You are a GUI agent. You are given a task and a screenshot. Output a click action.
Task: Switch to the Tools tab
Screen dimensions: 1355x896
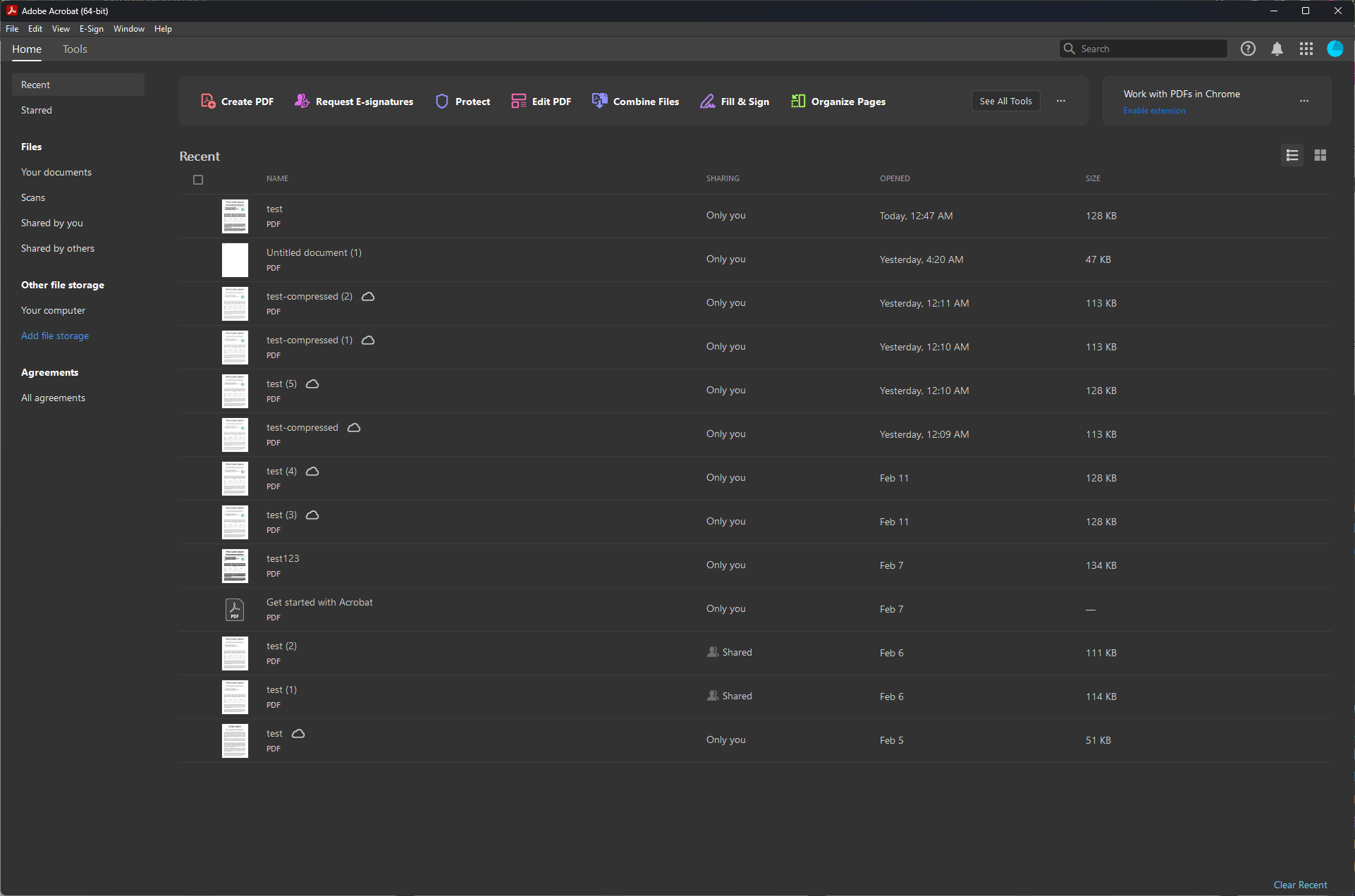pos(75,49)
